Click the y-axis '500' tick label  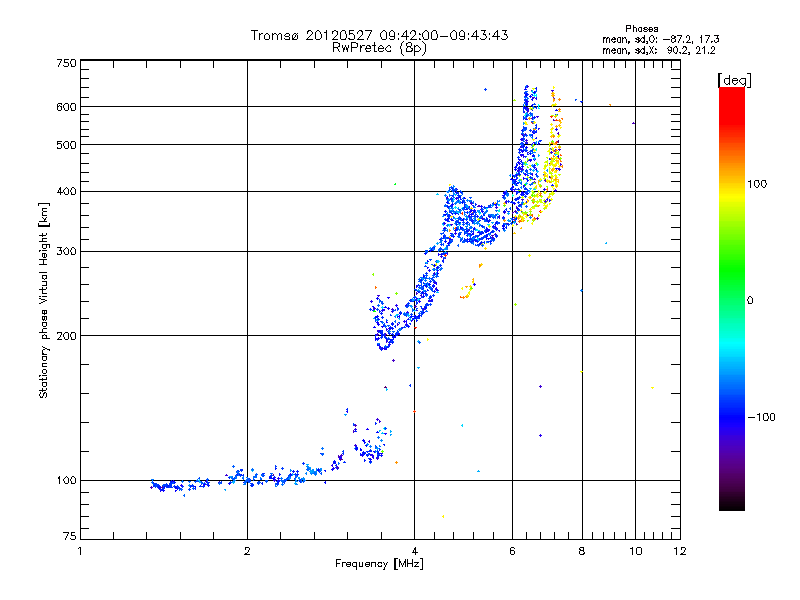coord(67,145)
